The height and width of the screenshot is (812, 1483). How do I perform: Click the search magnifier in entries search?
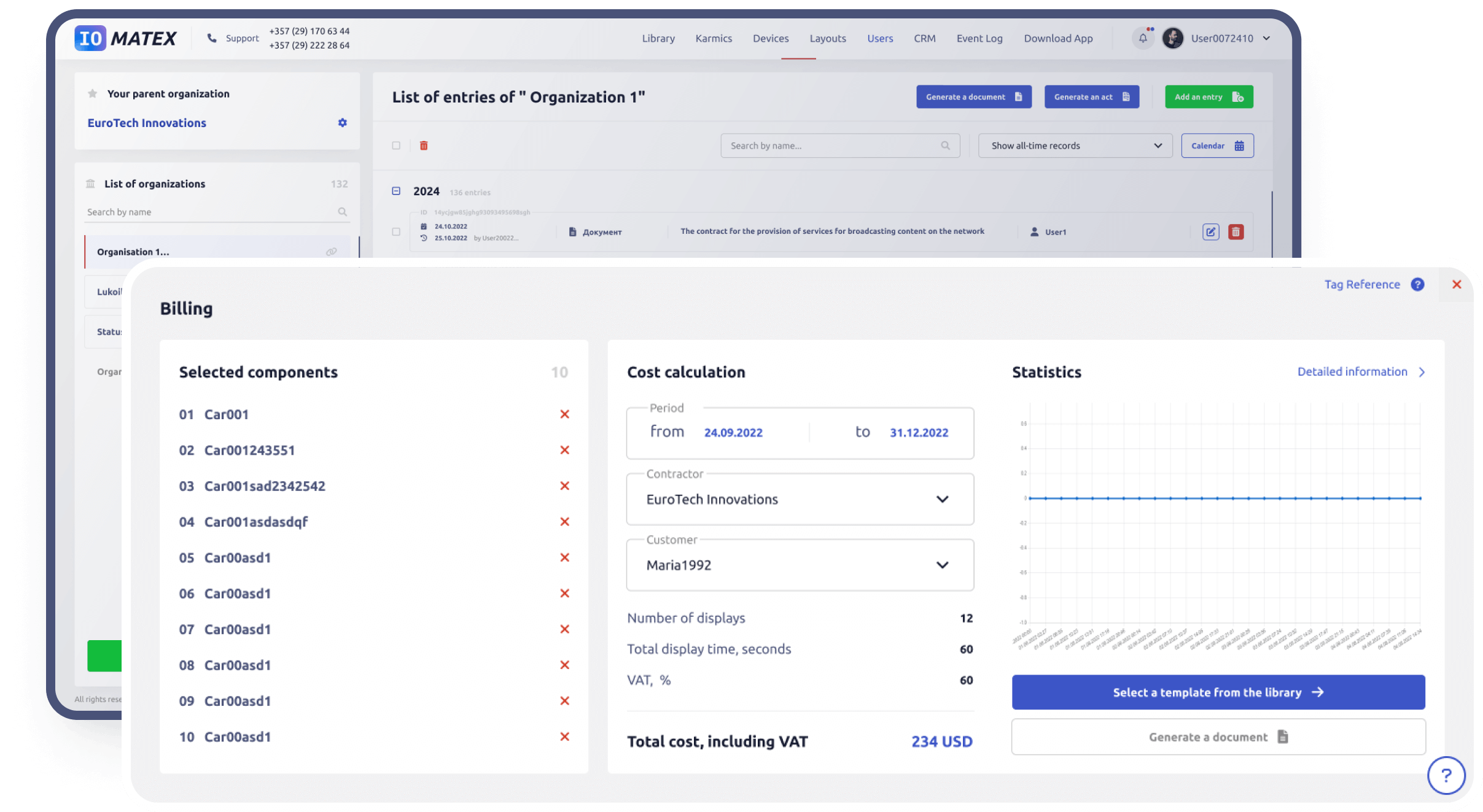pos(946,145)
